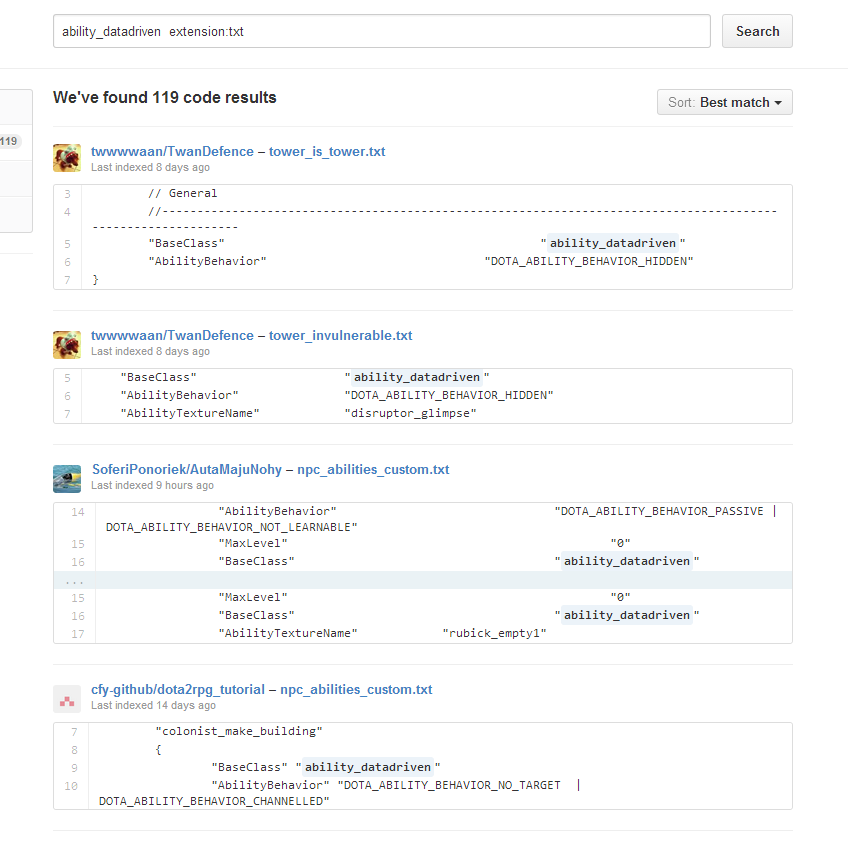Click the avatar beside the tower_invulnerable.txt result
This screenshot has height=843, width=848.
67,343
